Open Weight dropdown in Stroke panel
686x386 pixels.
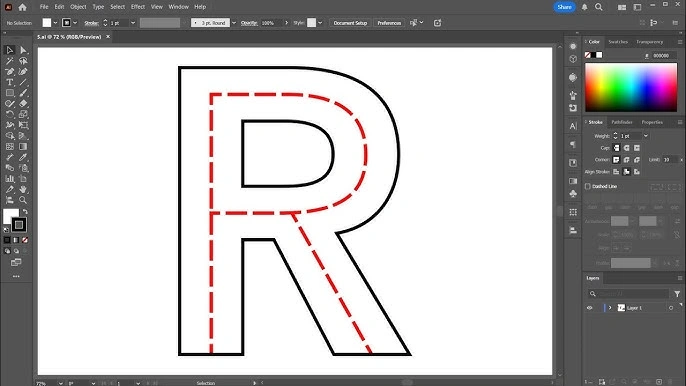[x=646, y=136]
